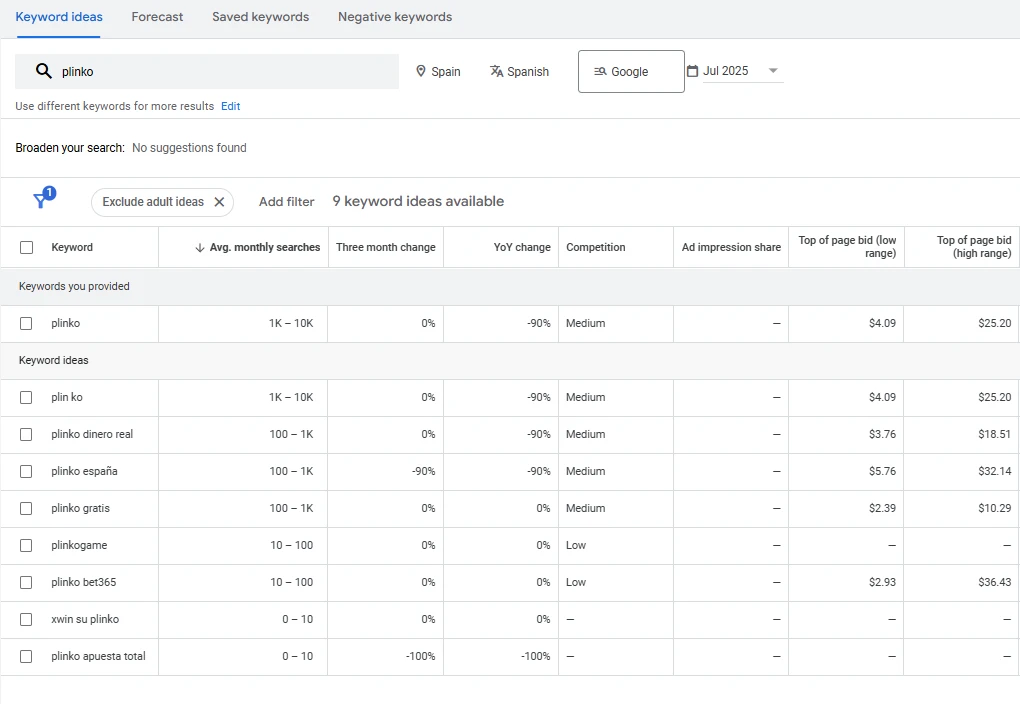Remove the Exclude adult ideas filter chip
Viewport: 1020px width, 704px height.
[x=219, y=202]
